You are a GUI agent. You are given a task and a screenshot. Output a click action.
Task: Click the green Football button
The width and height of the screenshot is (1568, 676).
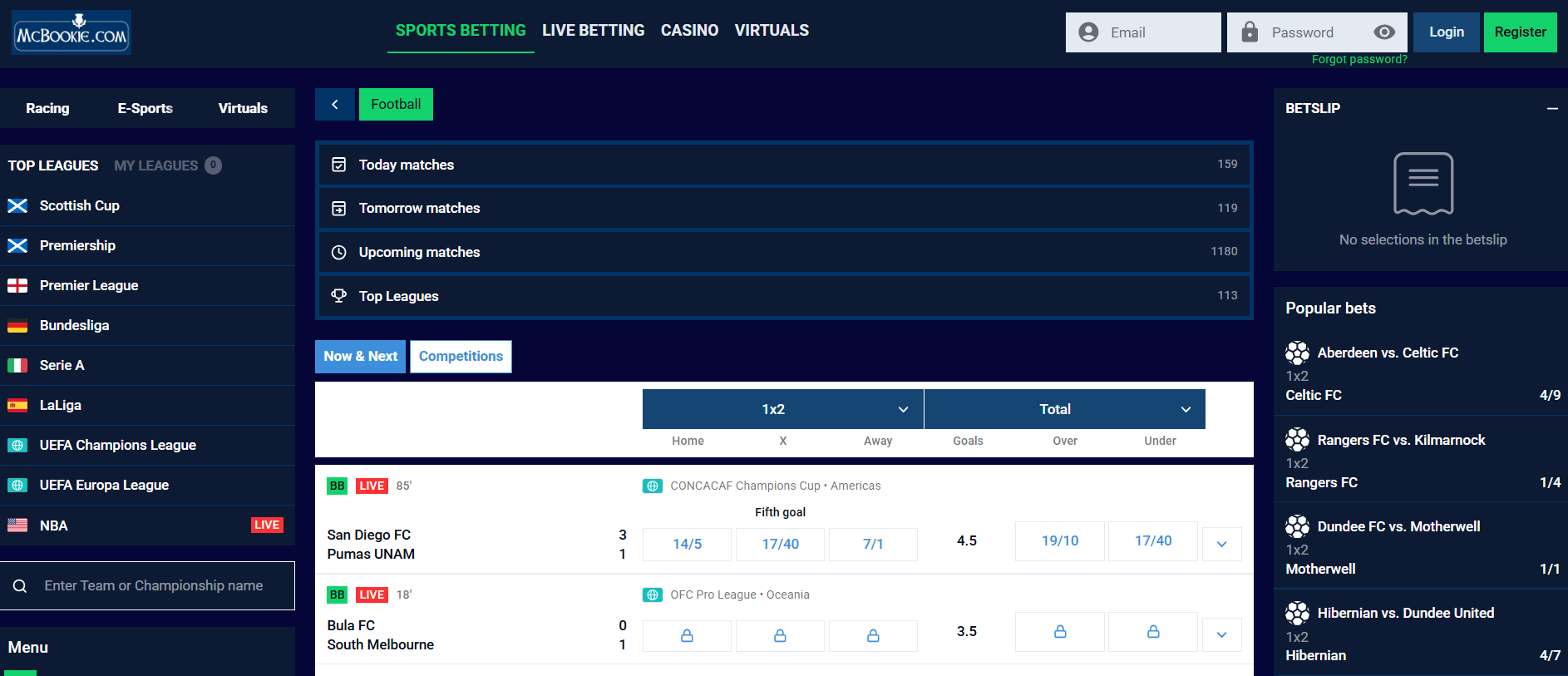(x=396, y=104)
